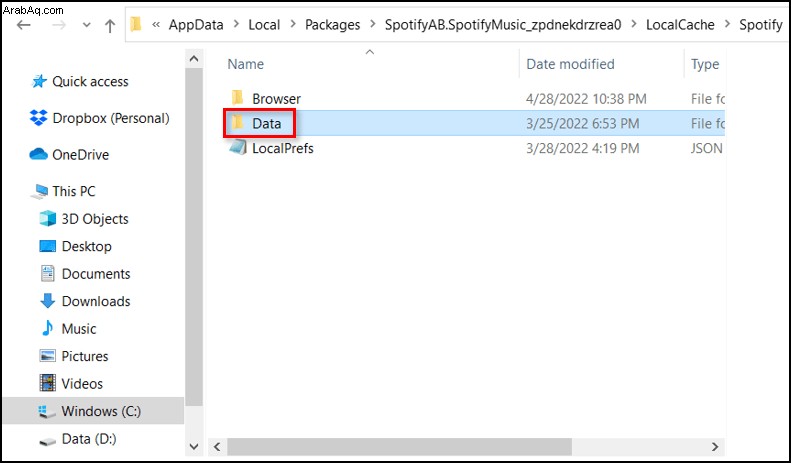Select the Data folder name
Viewport: 791px width, 463px height.
[x=266, y=124]
